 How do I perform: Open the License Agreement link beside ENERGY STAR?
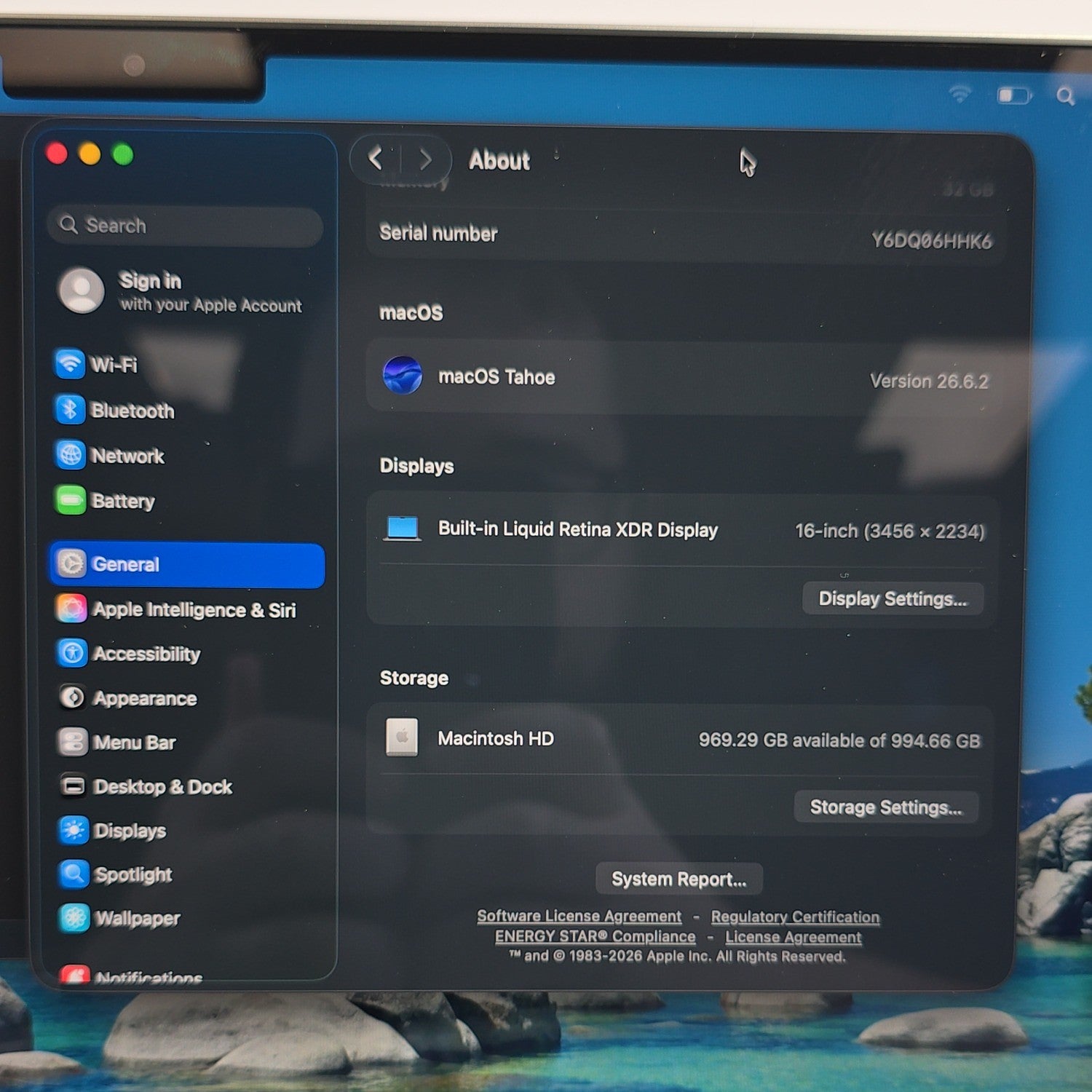pos(794,937)
